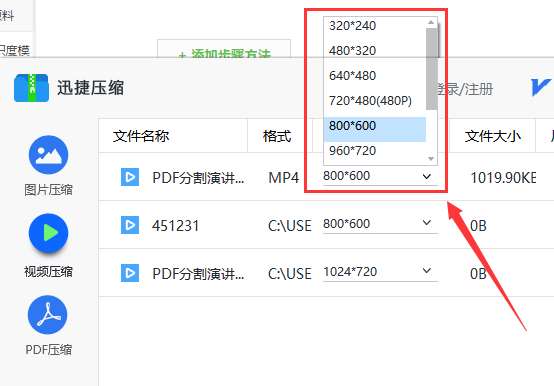Click the play icon beside 451231 file
This screenshot has width=554, height=386.
130,225
